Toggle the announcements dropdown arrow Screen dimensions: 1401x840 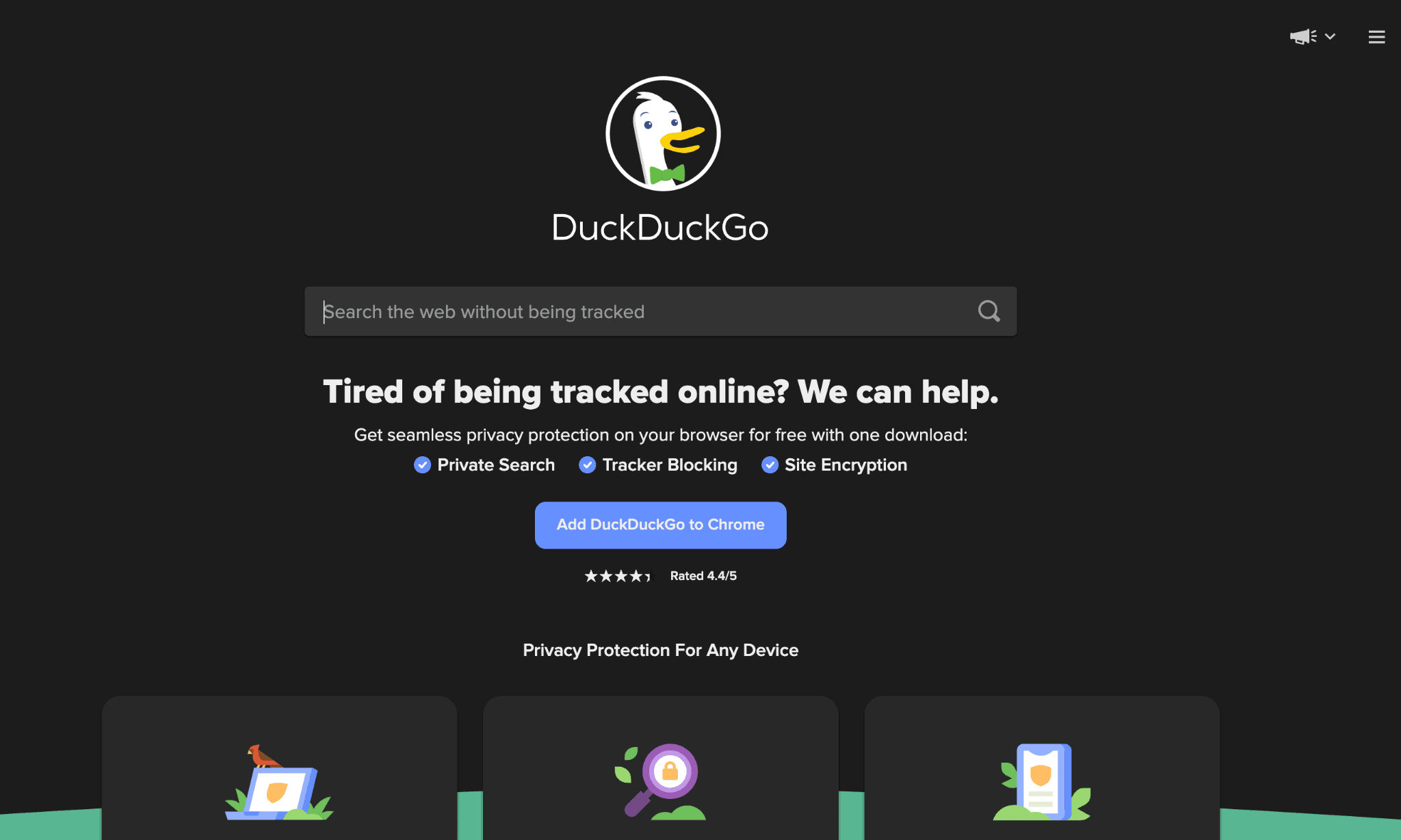1330,37
